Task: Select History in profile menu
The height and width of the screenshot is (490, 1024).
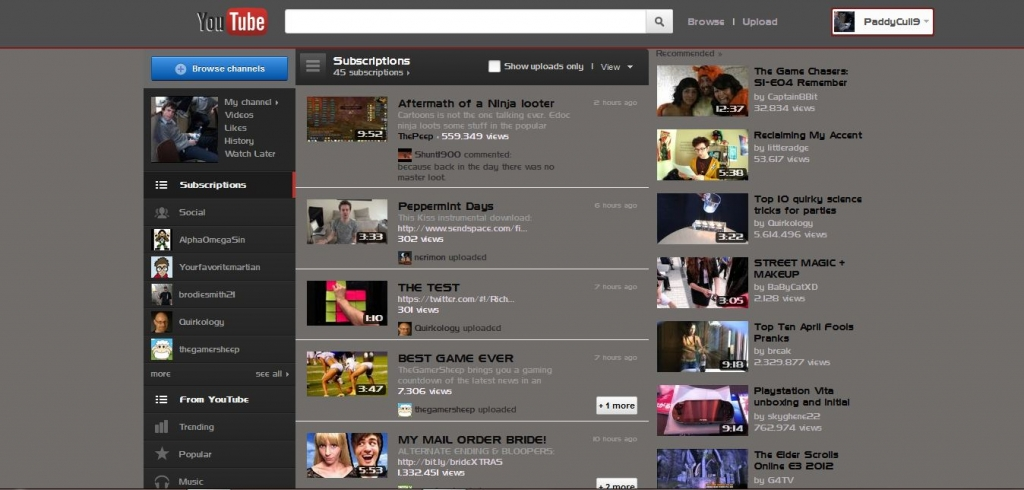Action: 239,141
